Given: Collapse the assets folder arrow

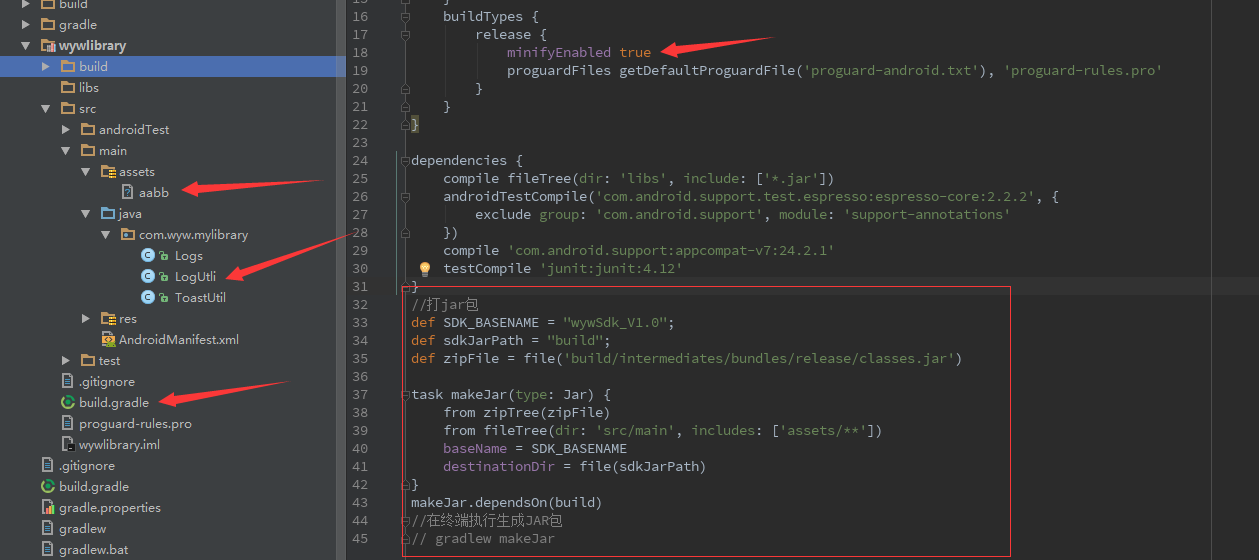Looking at the screenshot, I should [x=86, y=171].
